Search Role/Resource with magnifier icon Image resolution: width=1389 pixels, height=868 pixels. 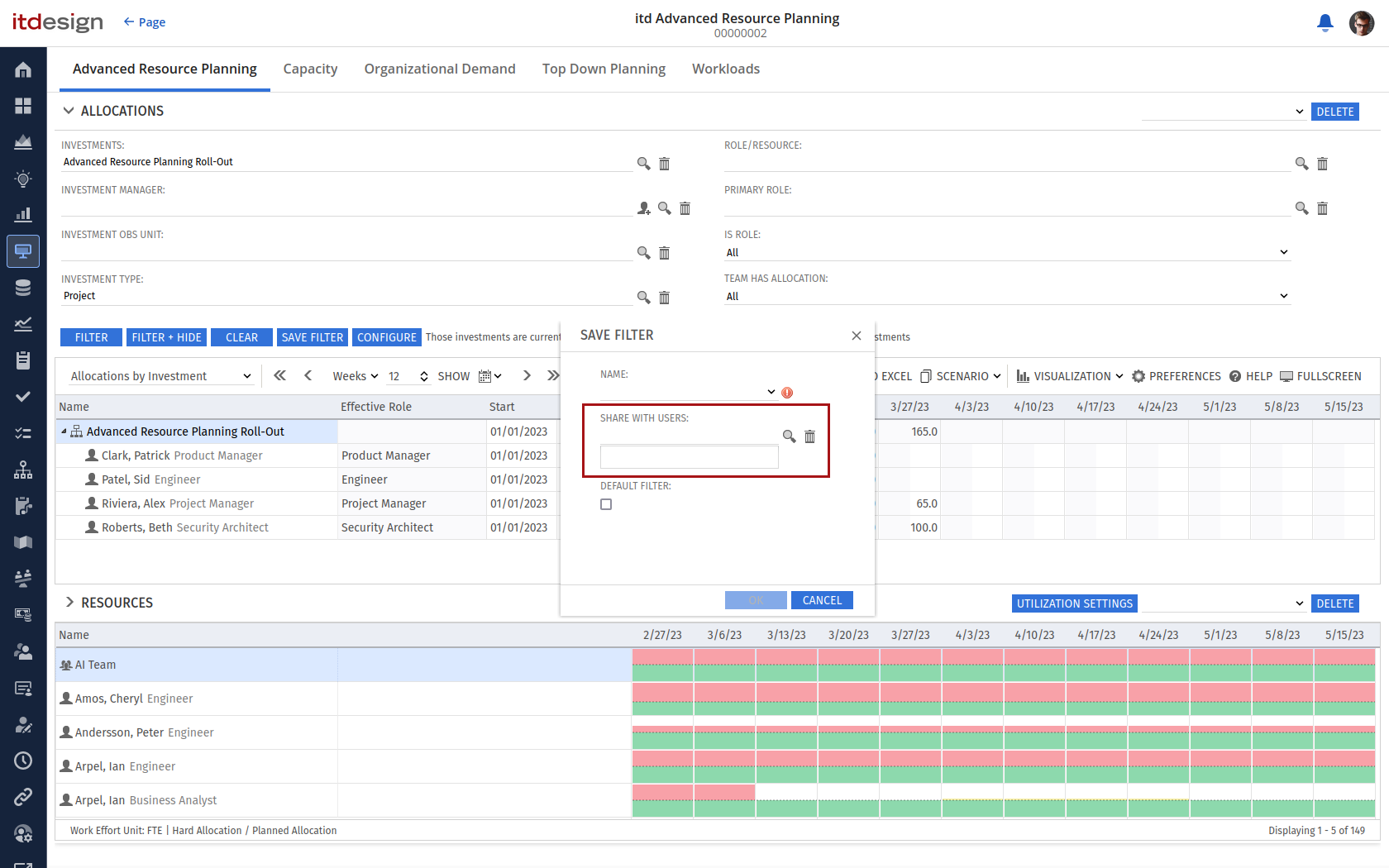(x=1301, y=164)
